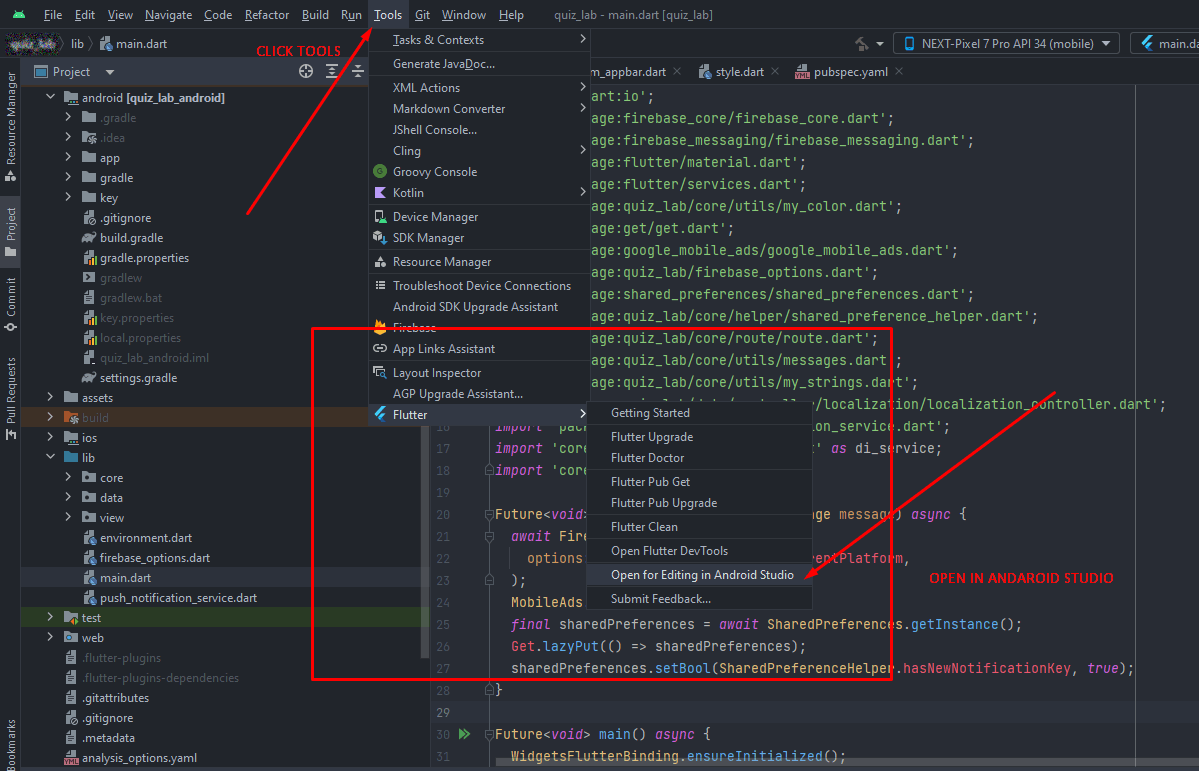Collapse the android module tree node
This screenshot has height=771, width=1199.
[50, 98]
